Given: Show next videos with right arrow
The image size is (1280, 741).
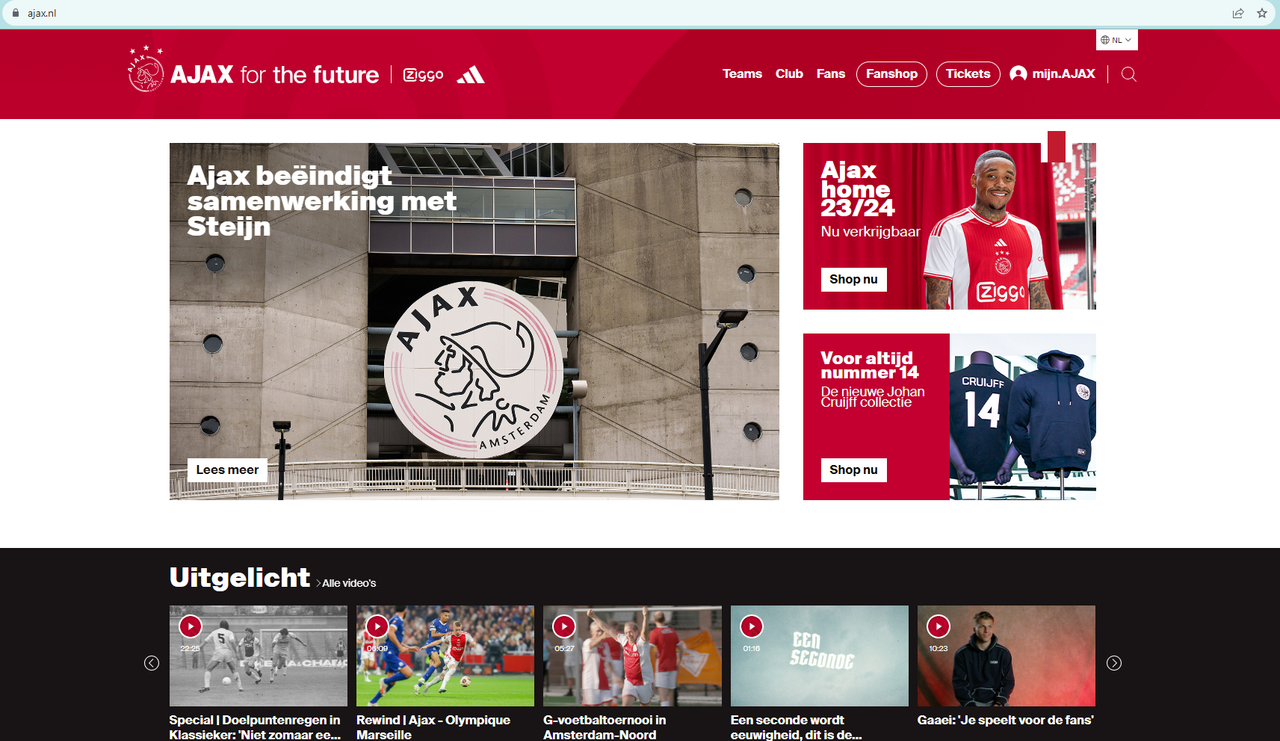Looking at the screenshot, I should (x=1114, y=663).
